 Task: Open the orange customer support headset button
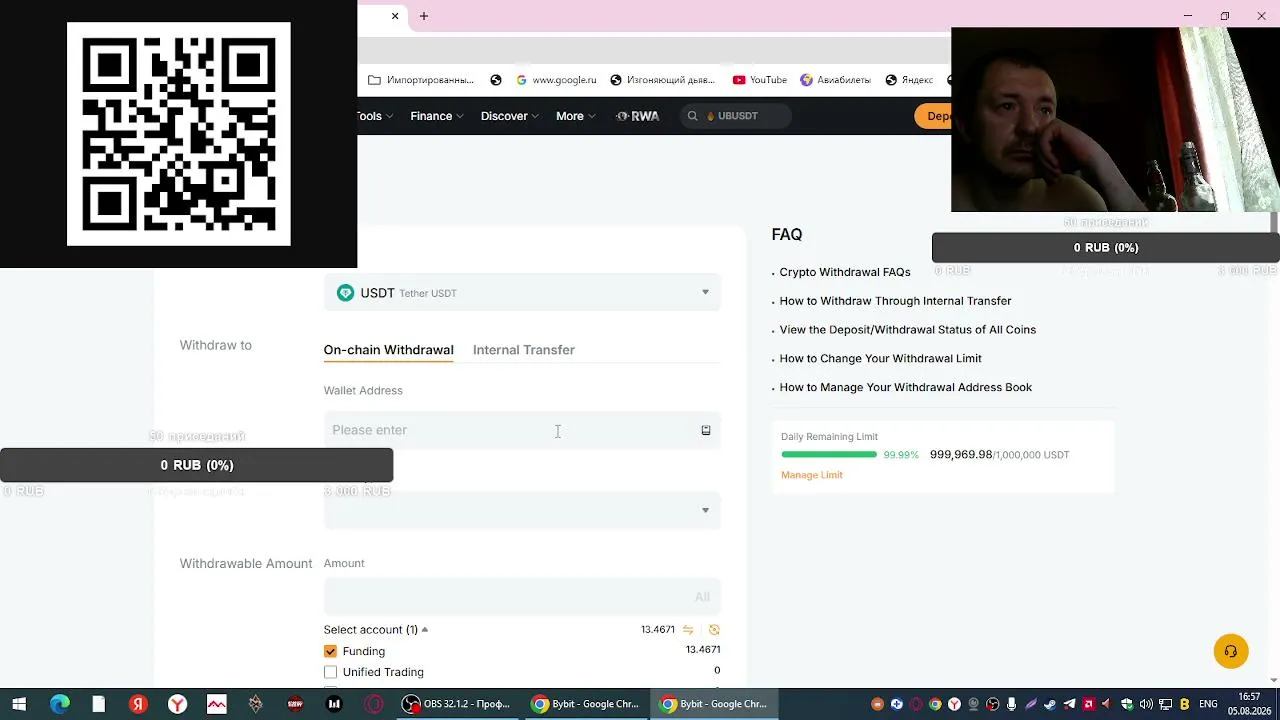point(1231,651)
